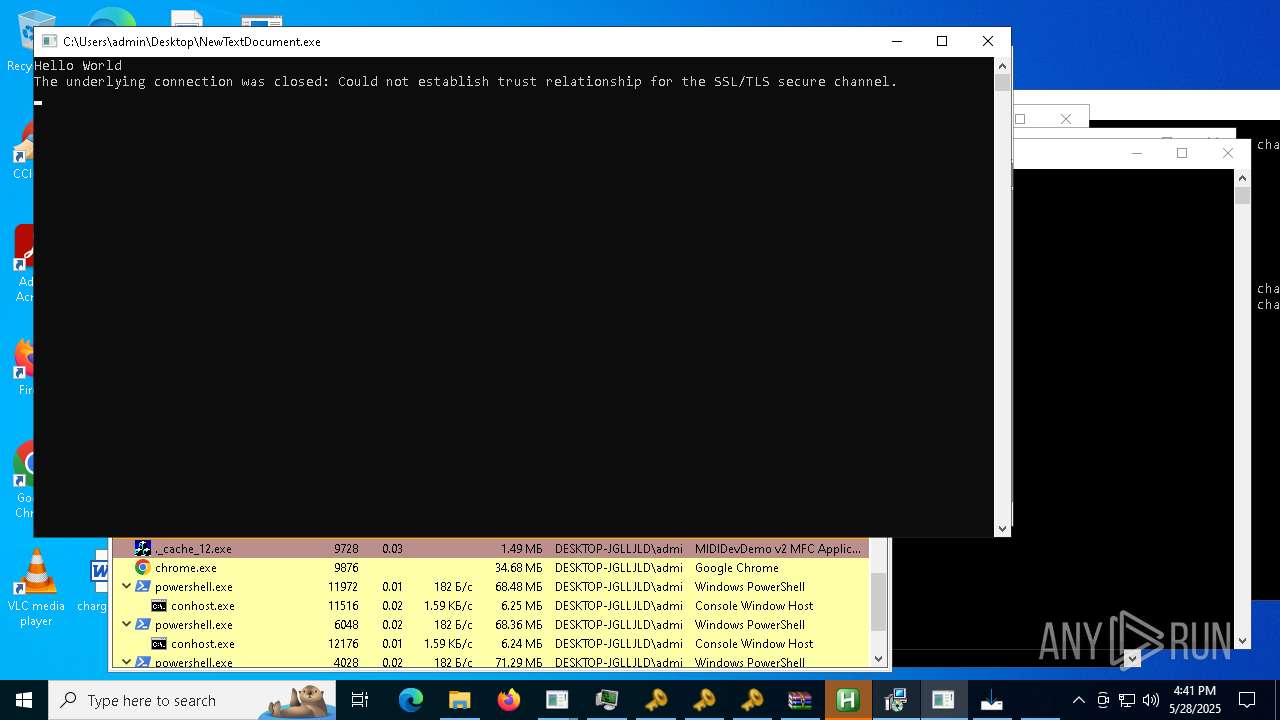Click the 'Hello World' console output line
This screenshot has width=1280, height=720.
[78, 66]
